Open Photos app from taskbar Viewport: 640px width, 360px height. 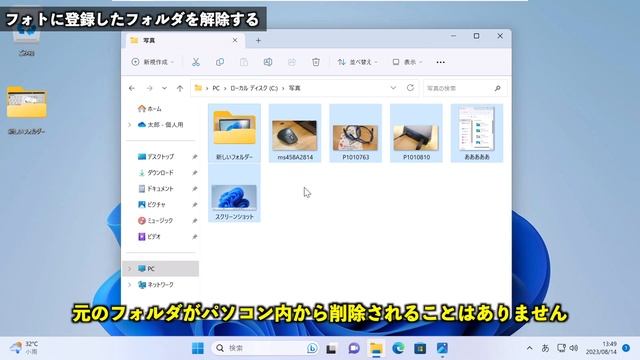[x=442, y=348]
